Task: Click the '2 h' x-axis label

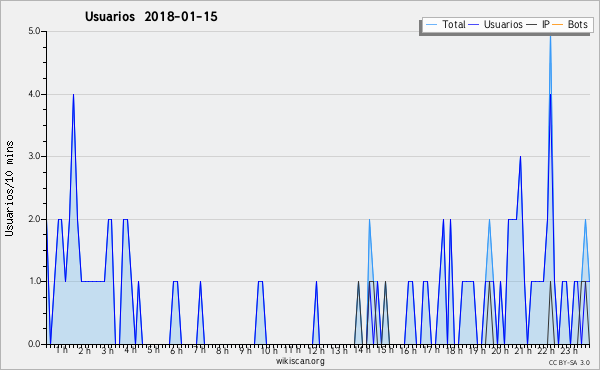Action: [85, 350]
